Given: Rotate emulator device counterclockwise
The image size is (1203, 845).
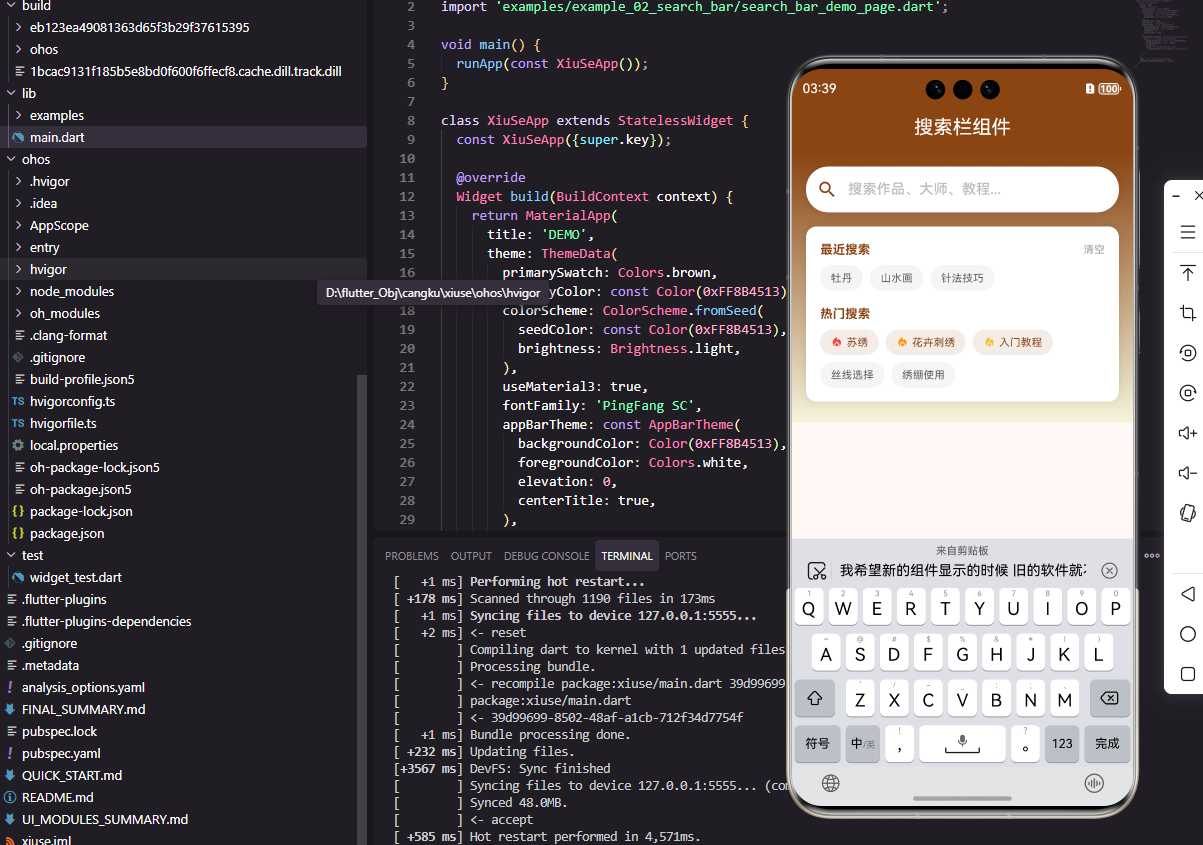Looking at the screenshot, I should tap(1187, 353).
